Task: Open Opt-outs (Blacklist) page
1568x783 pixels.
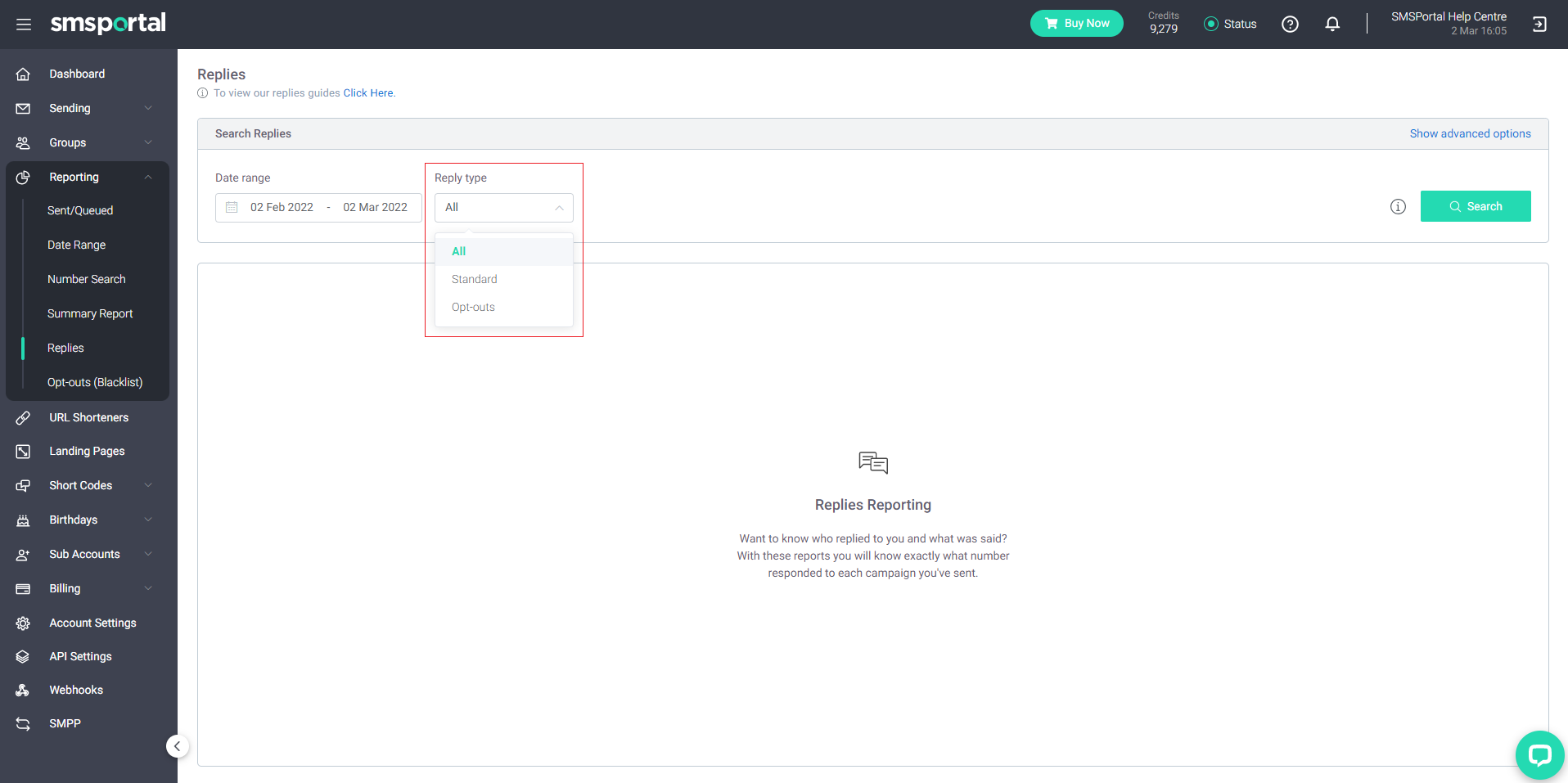Action: [95, 382]
